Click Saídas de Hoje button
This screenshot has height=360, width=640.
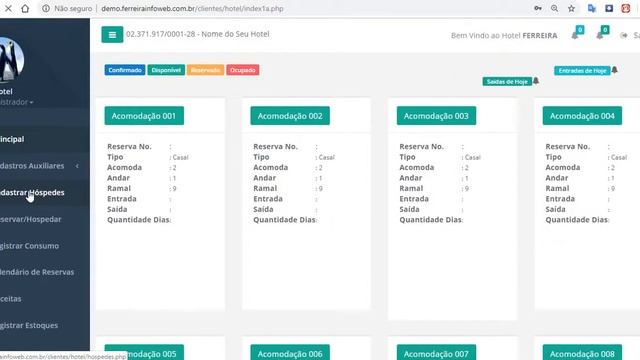tap(507, 82)
